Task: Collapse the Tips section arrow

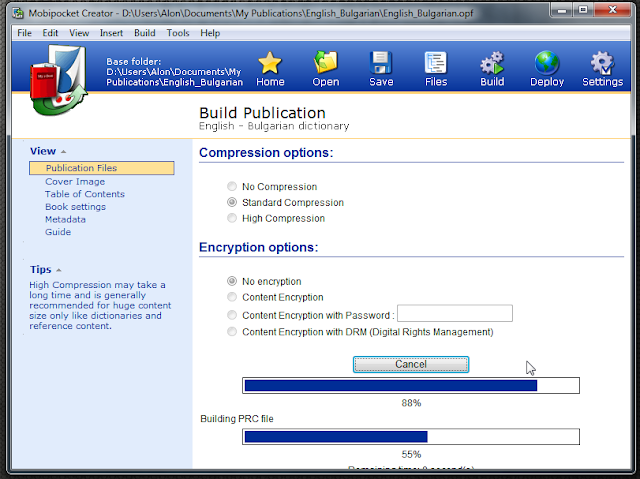Action: point(58,270)
